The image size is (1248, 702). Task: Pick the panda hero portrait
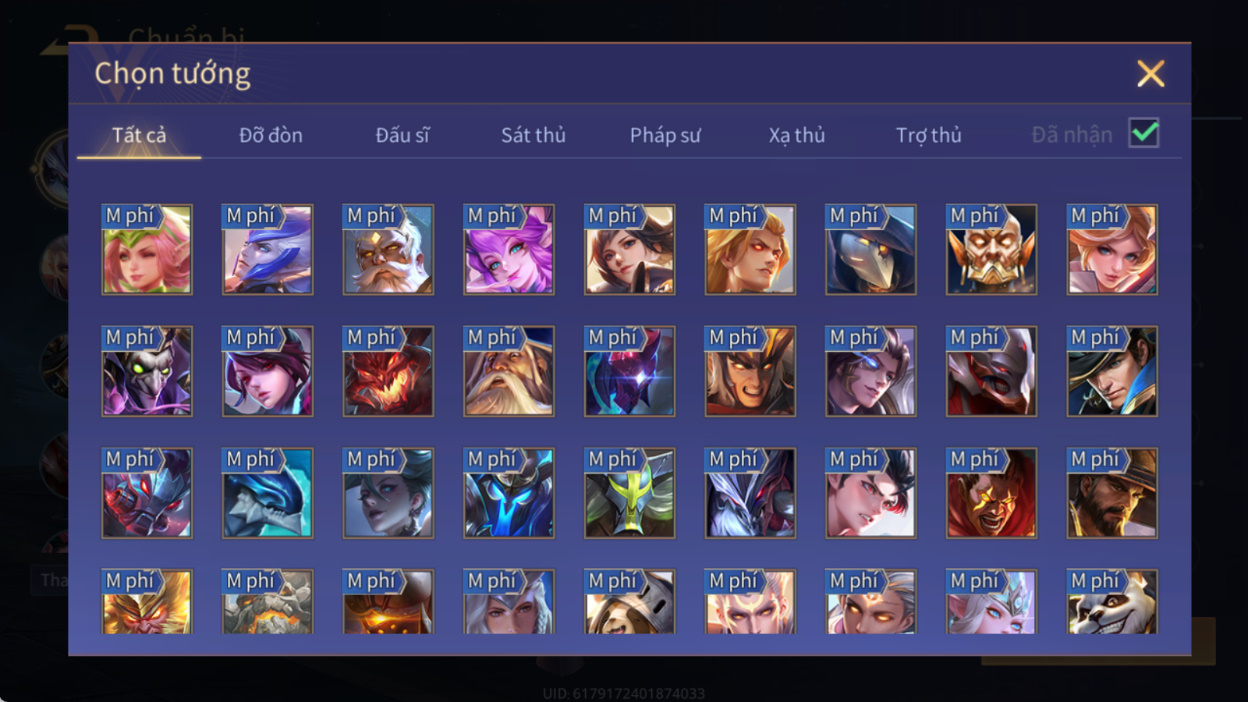pyautogui.click(x=1112, y=602)
